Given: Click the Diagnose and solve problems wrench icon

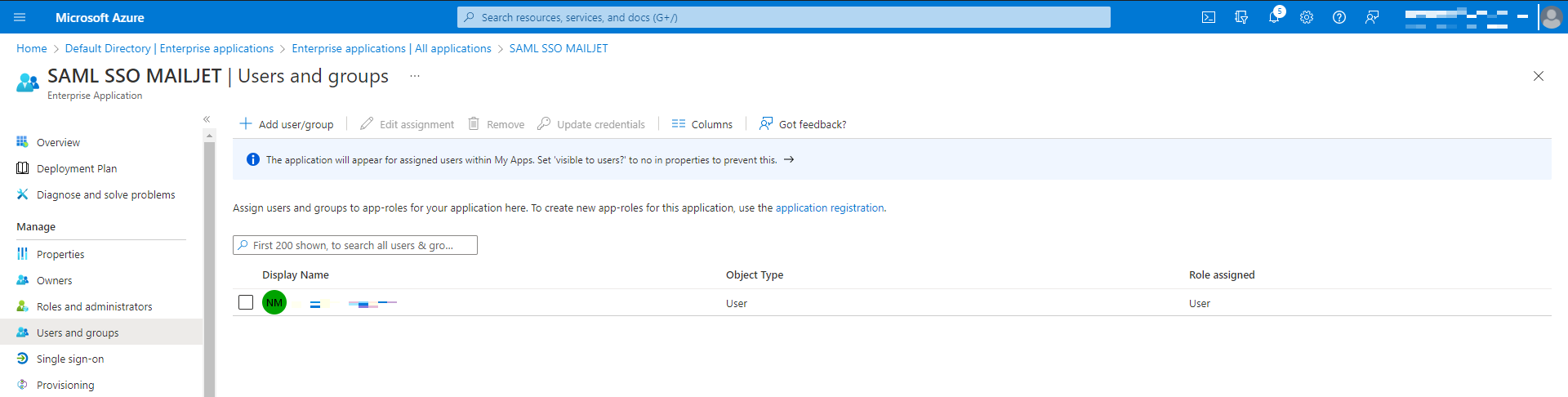Looking at the screenshot, I should (22, 194).
